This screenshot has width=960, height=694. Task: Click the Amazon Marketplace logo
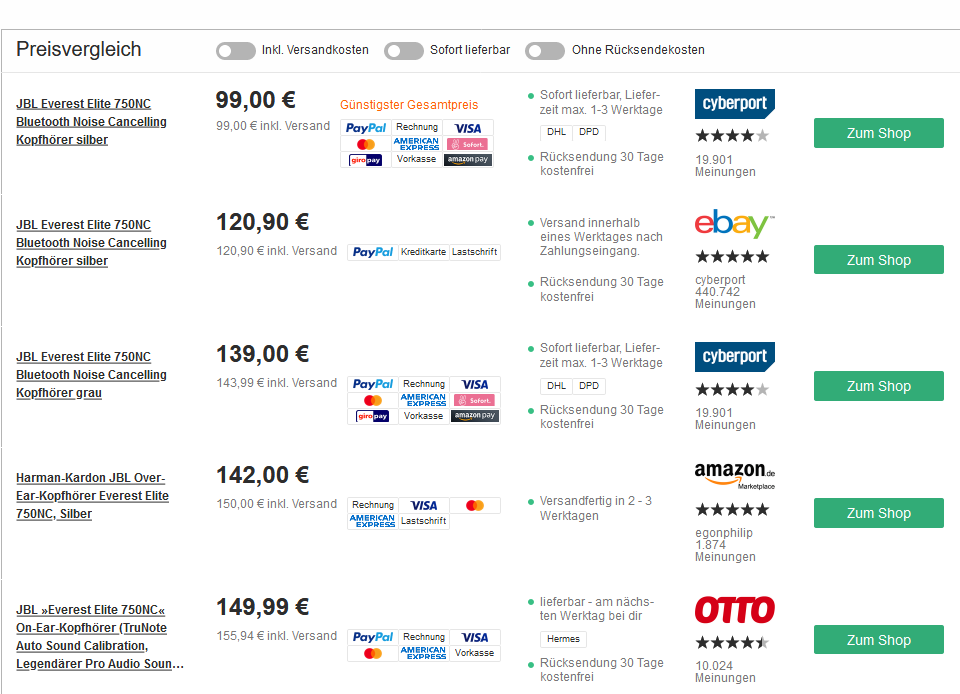point(735,474)
